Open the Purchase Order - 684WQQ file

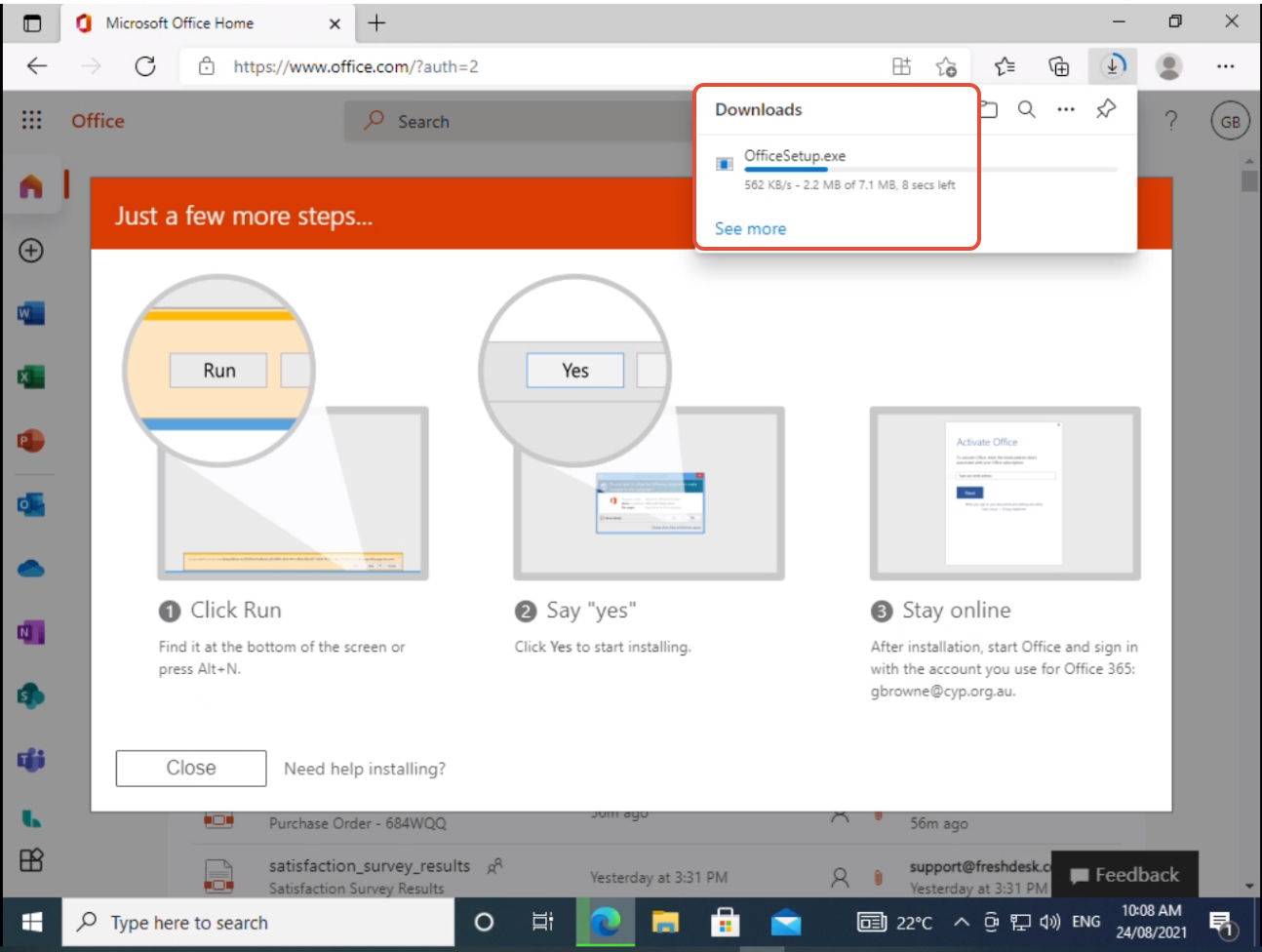(x=358, y=822)
